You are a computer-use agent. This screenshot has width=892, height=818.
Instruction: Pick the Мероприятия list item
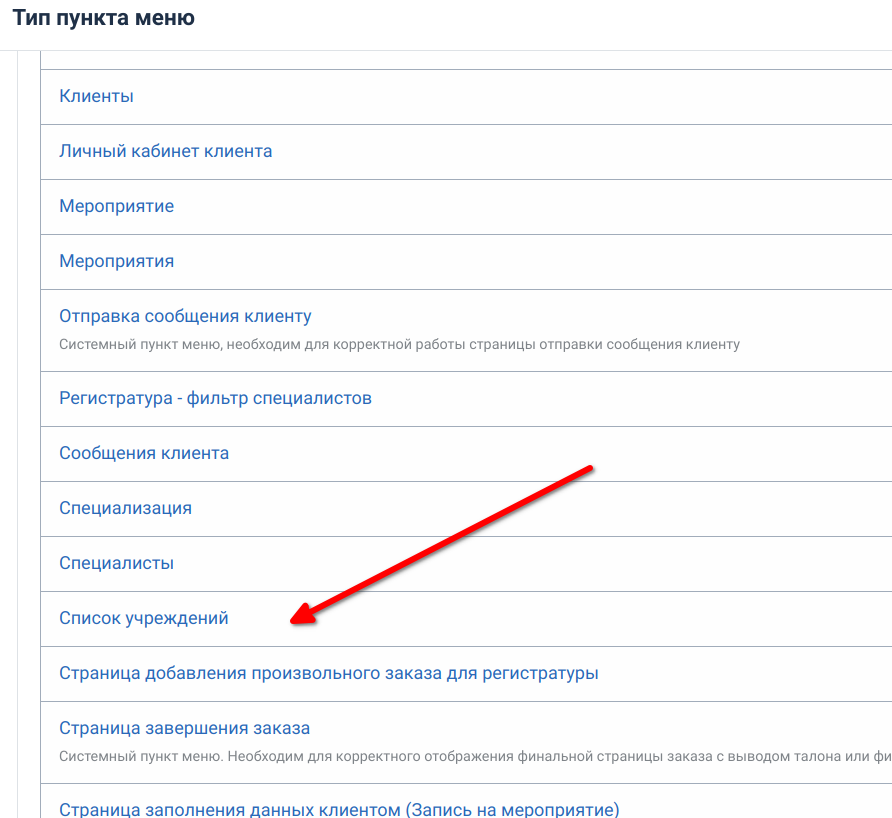(116, 262)
